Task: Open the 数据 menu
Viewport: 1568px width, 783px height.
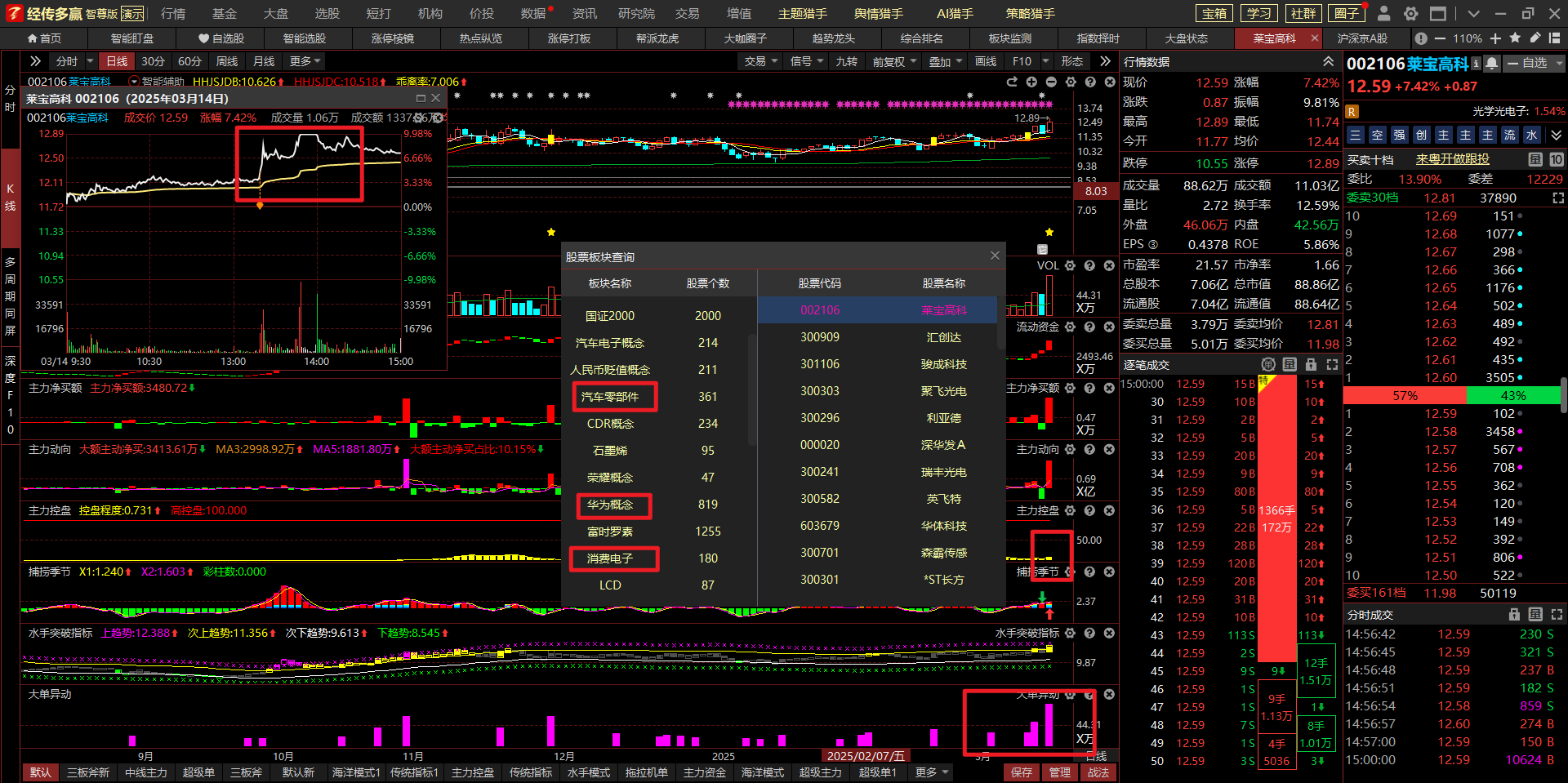Action: [x=533, y=13]
